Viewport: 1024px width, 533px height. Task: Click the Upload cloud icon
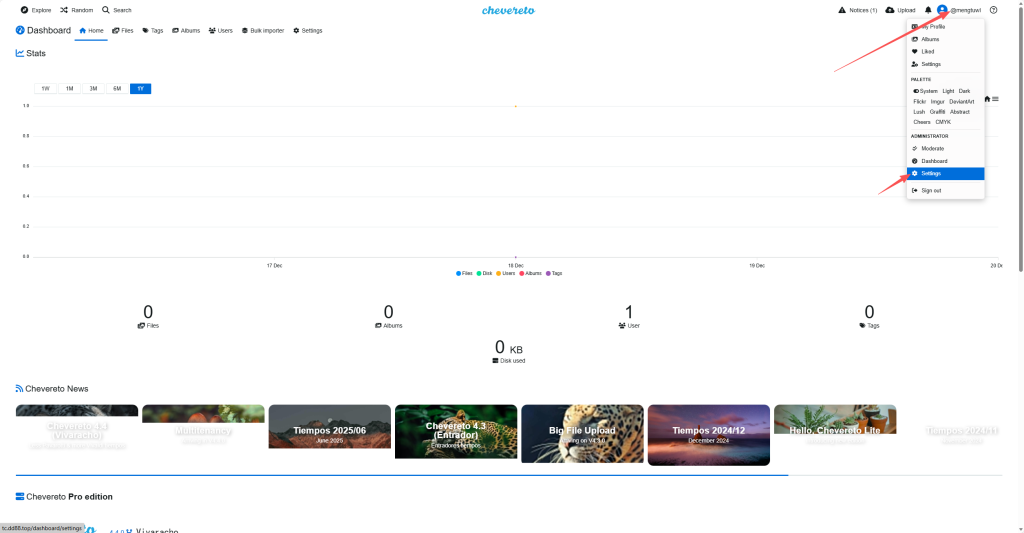point(889,10)
